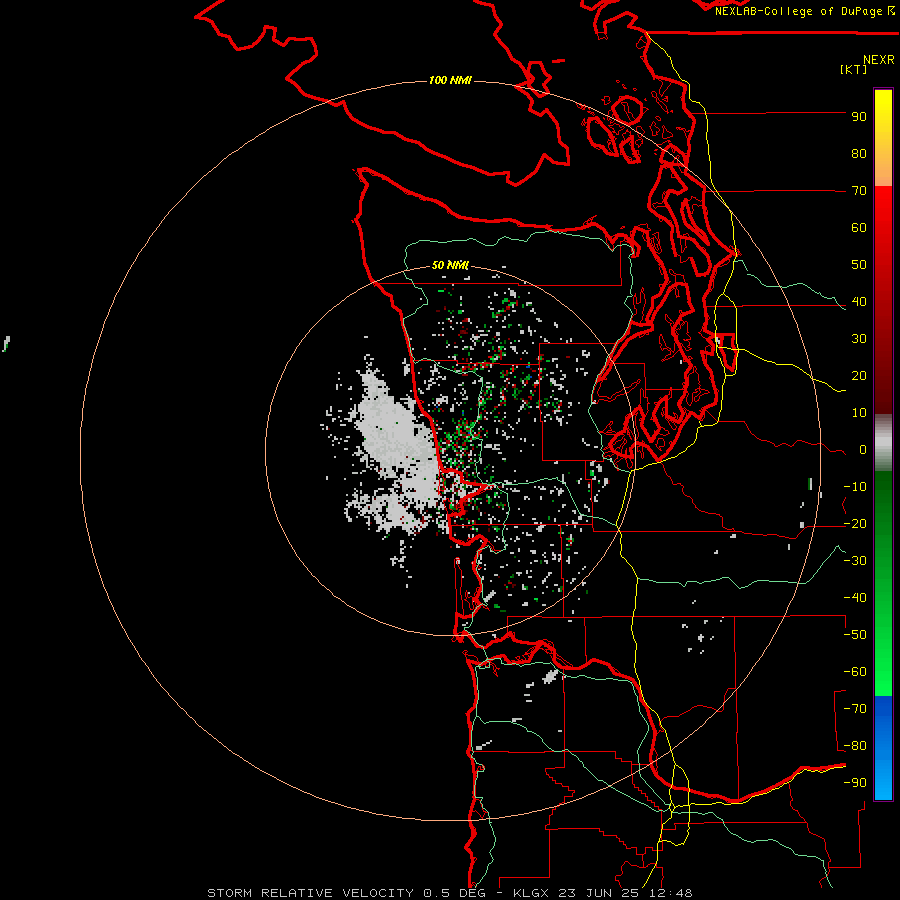Click the KLGX radar site identifier
900x900 pixels.
point(530,893)
